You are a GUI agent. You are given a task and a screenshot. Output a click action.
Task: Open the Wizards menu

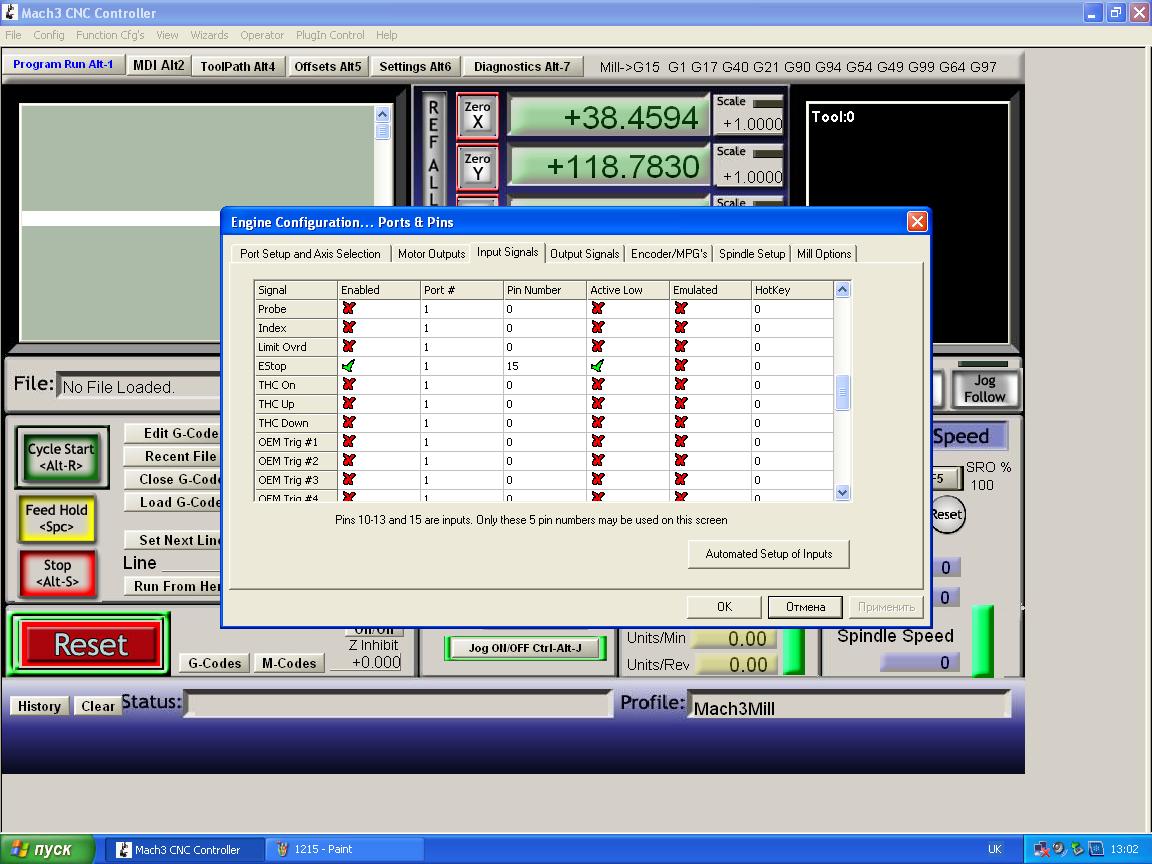coord(209,35)
